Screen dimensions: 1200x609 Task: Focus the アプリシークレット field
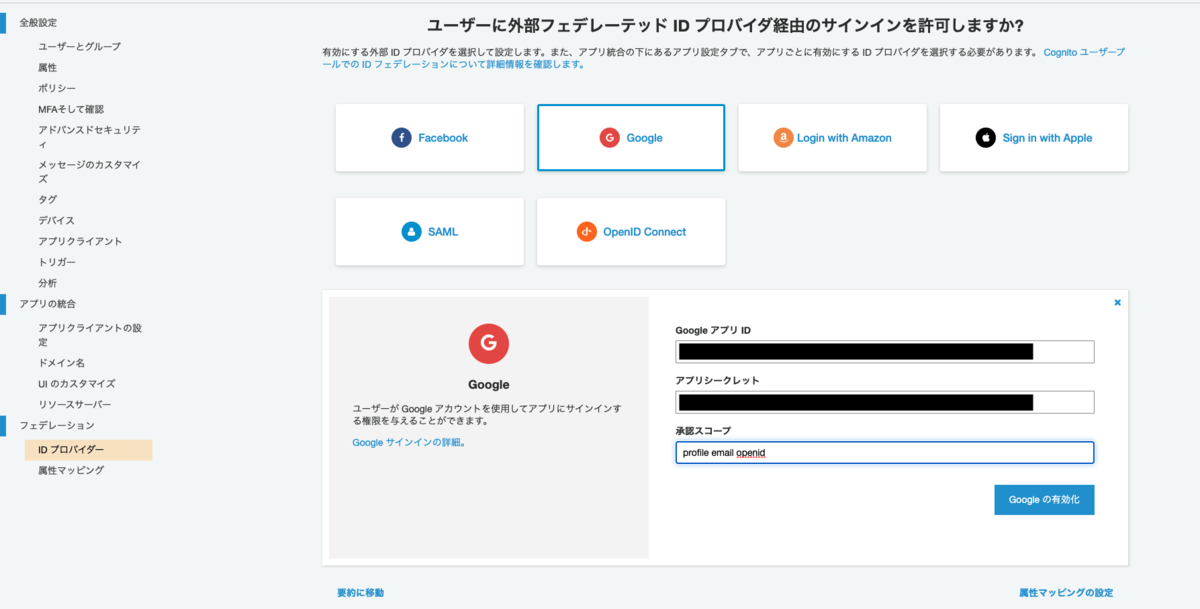885,402
